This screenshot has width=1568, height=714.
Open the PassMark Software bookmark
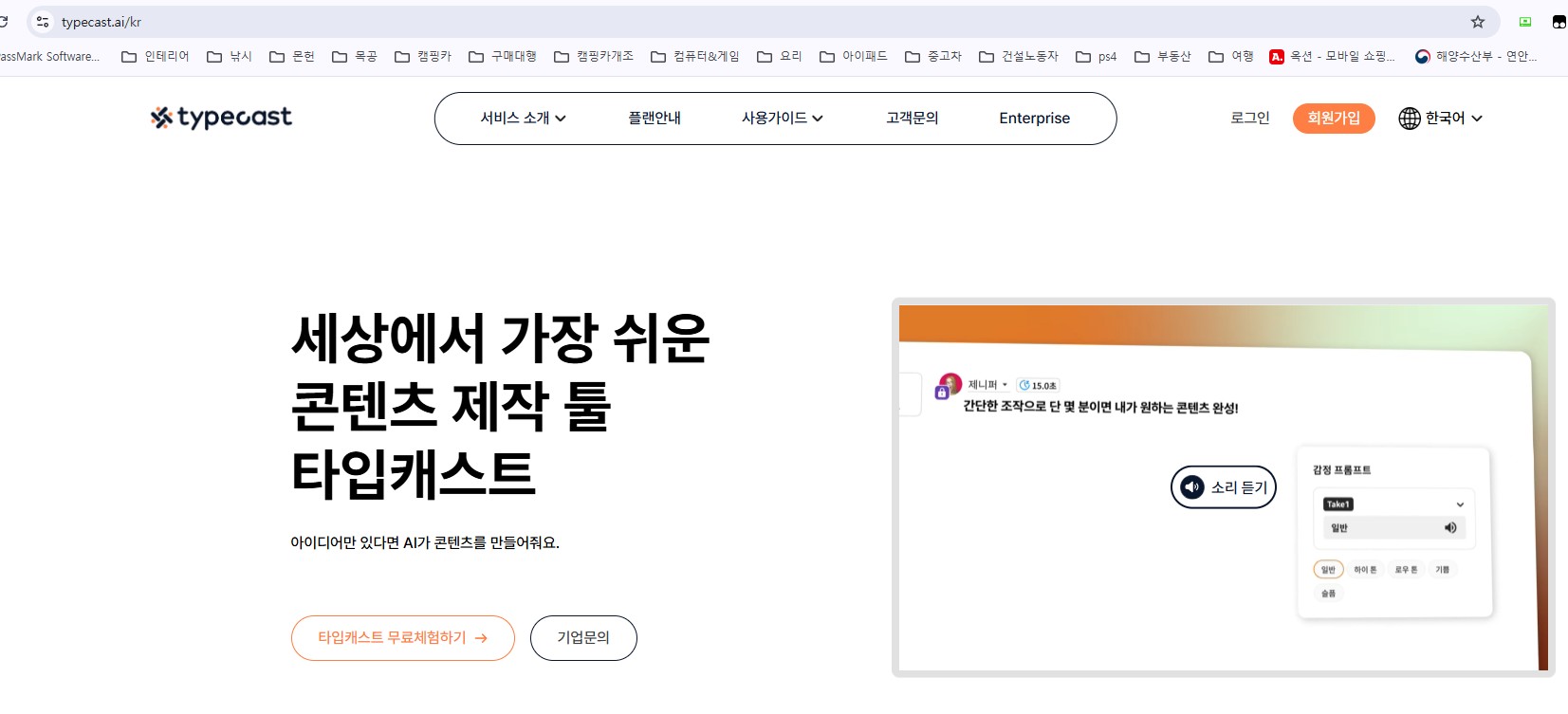tap(49, 57)
